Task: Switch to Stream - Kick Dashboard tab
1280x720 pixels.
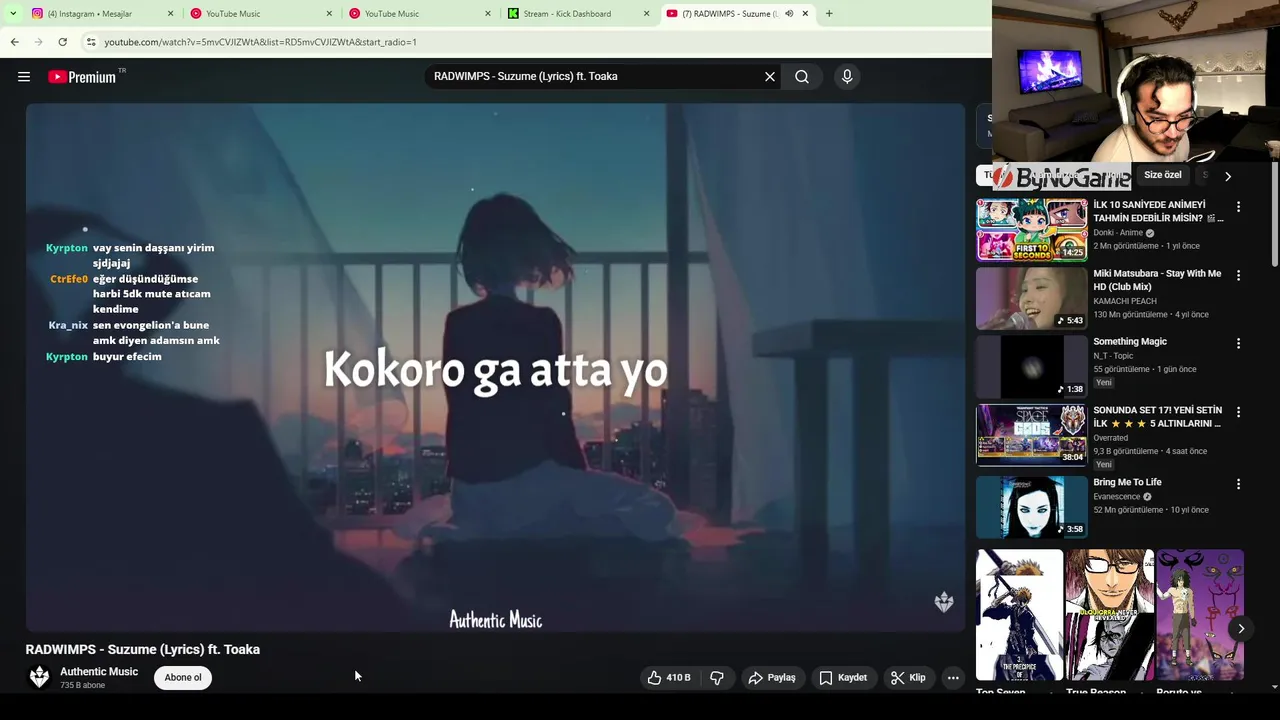Action: click(579, 14)
